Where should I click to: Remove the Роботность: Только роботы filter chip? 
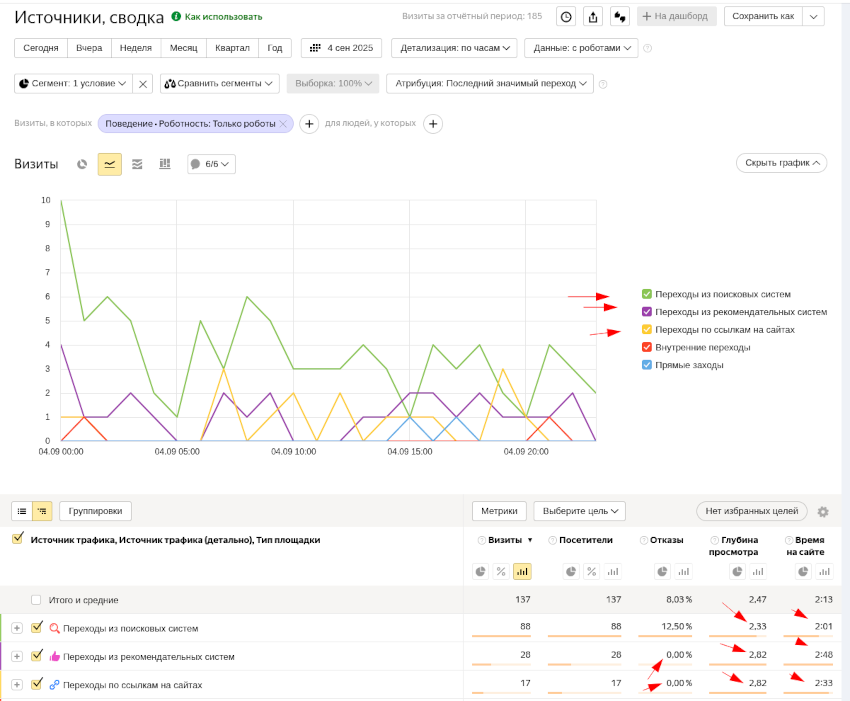point(282,124)
